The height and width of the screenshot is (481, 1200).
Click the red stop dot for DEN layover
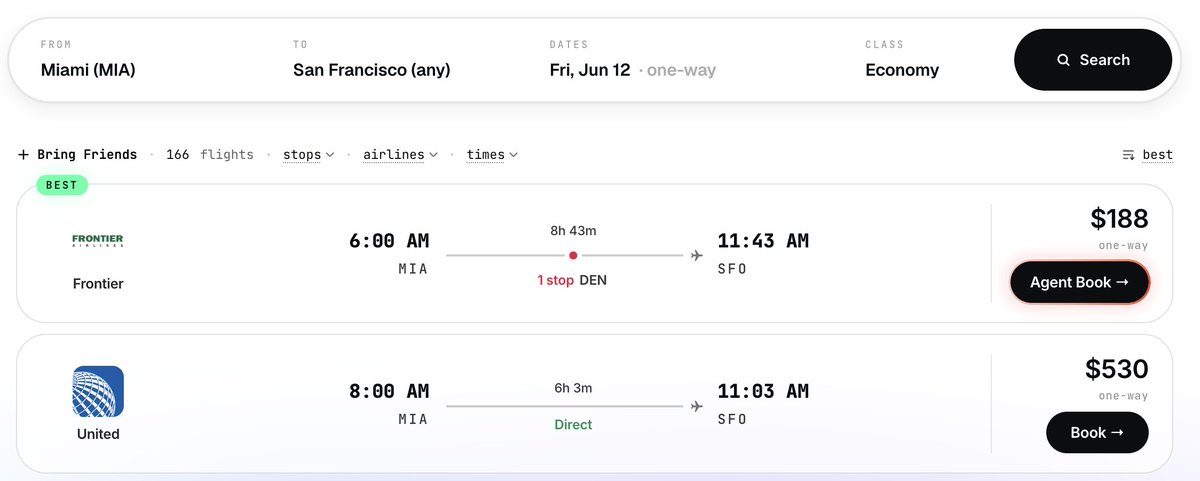coord(573,255)
